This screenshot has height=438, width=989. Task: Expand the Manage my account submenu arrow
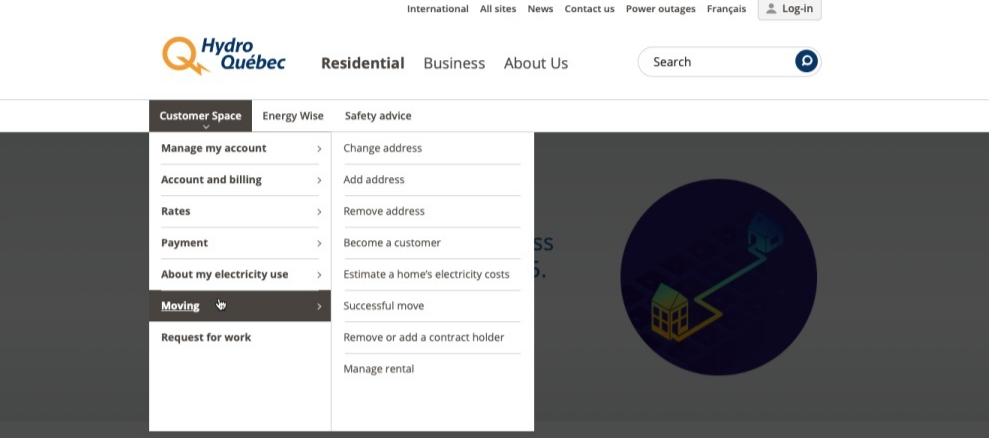point(319,149)
